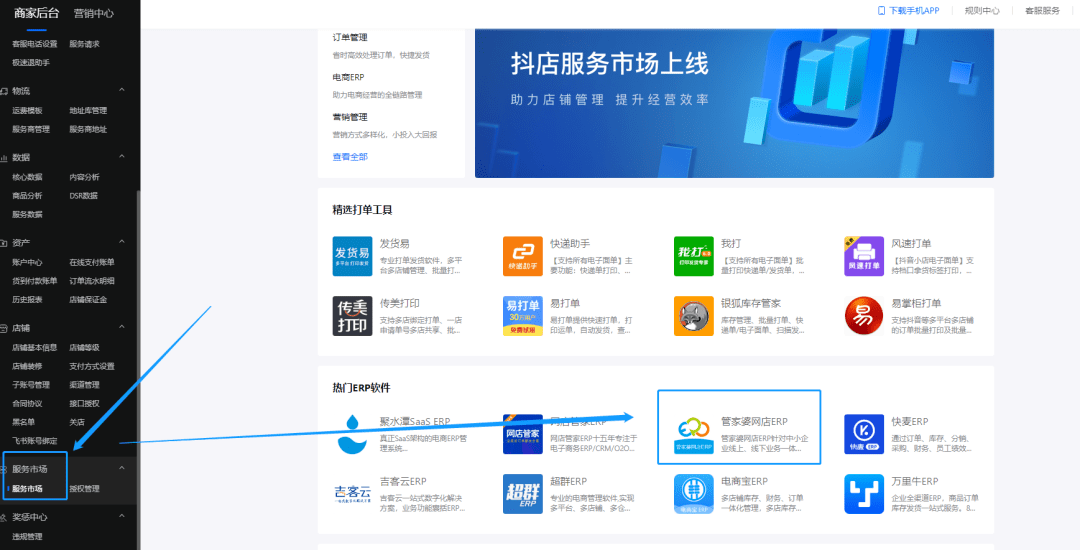The image size is (1080, 550).
Task: Open 地址库管理 in sidebar
Action: (88, 111)
